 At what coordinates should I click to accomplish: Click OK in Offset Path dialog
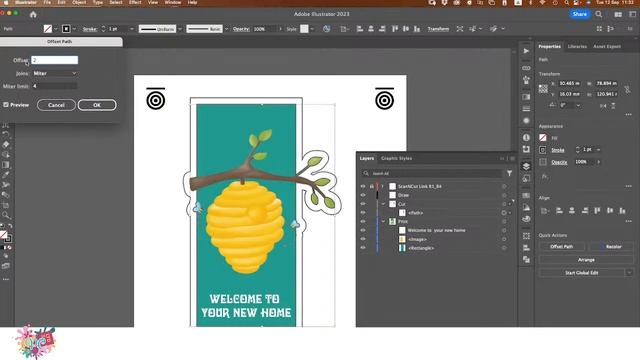(97, 105)
